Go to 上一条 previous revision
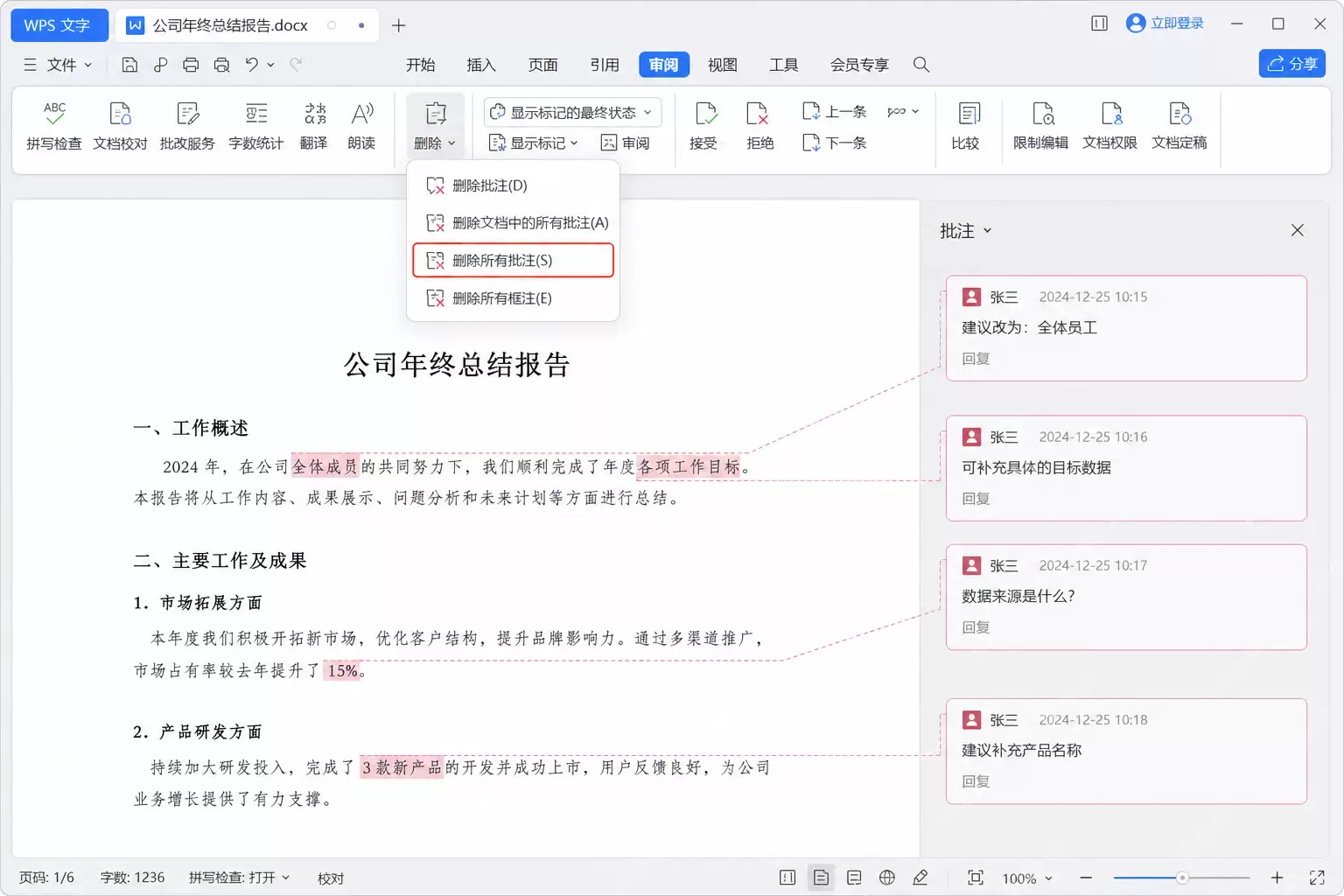 pyautogui.click(x=835, y=112)
